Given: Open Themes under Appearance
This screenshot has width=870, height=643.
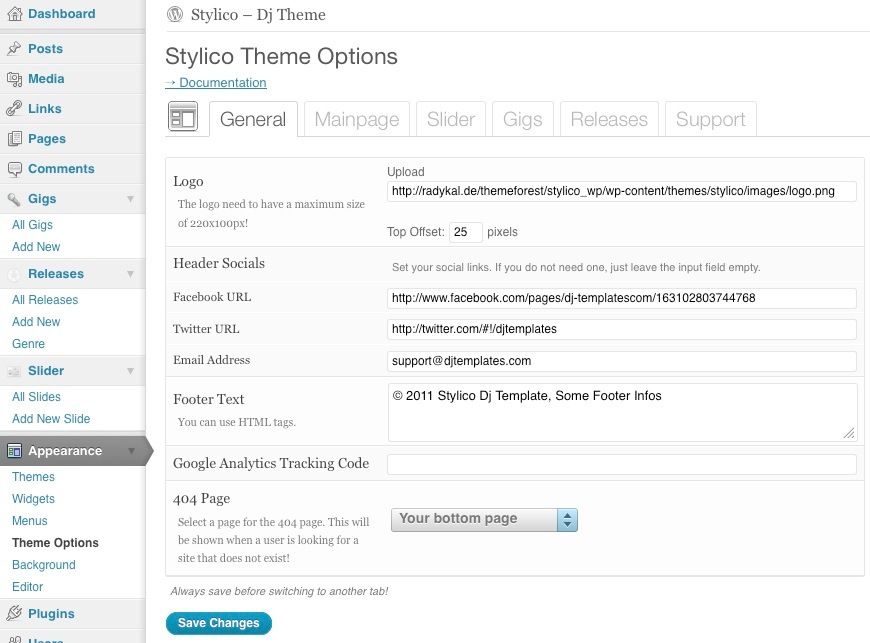Looking at the screenshot, I should [33, 477].
